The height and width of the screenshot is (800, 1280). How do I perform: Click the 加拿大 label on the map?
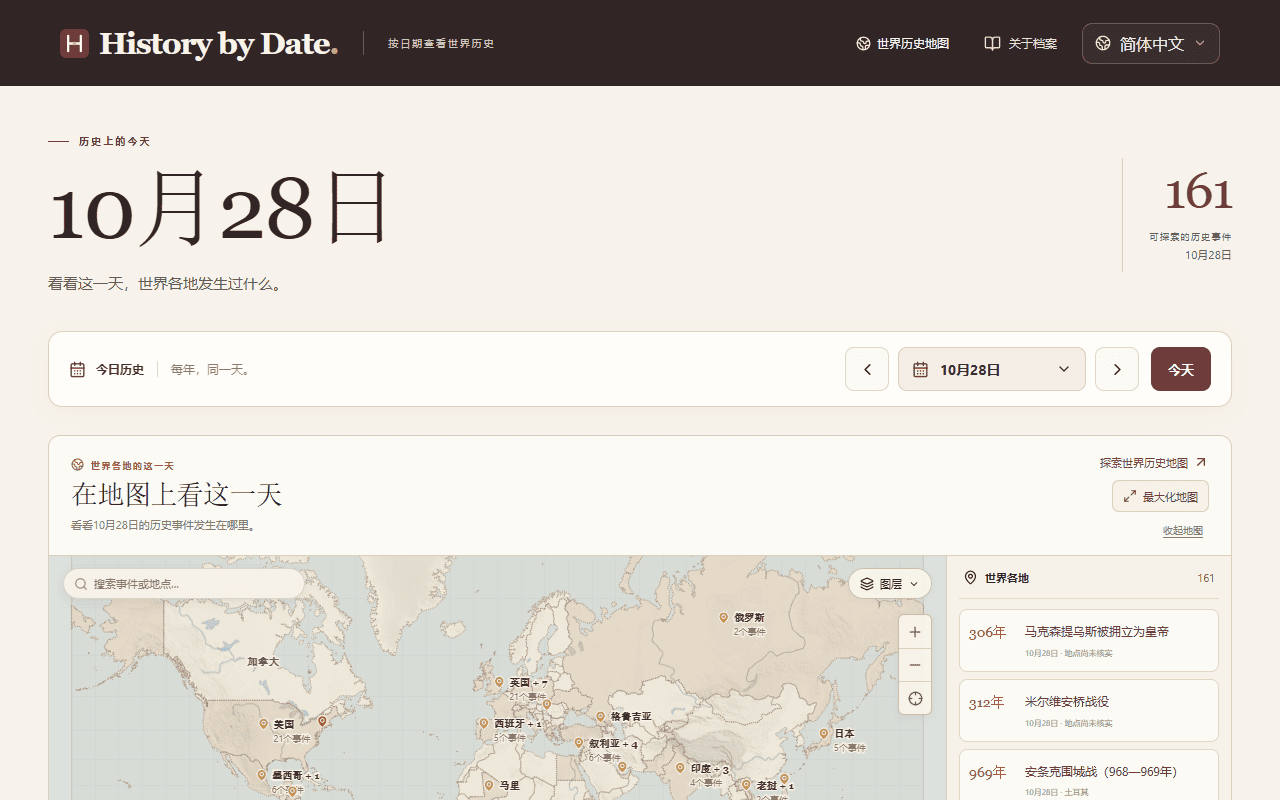click(263, 661)
